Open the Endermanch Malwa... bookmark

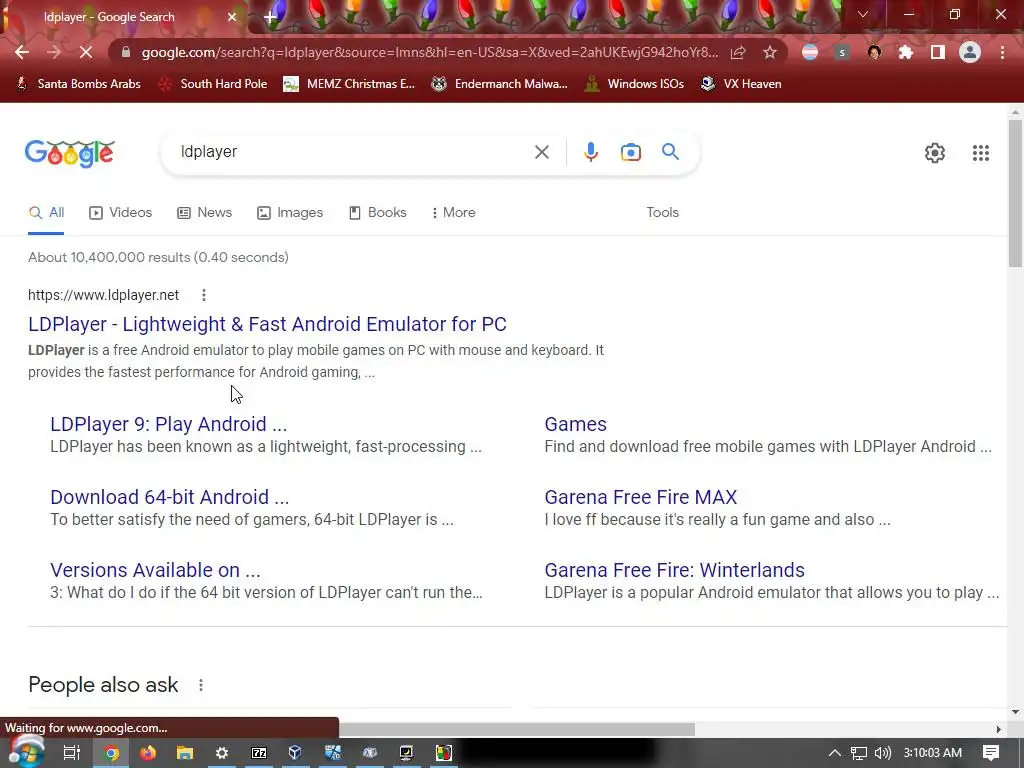(500, 84)
